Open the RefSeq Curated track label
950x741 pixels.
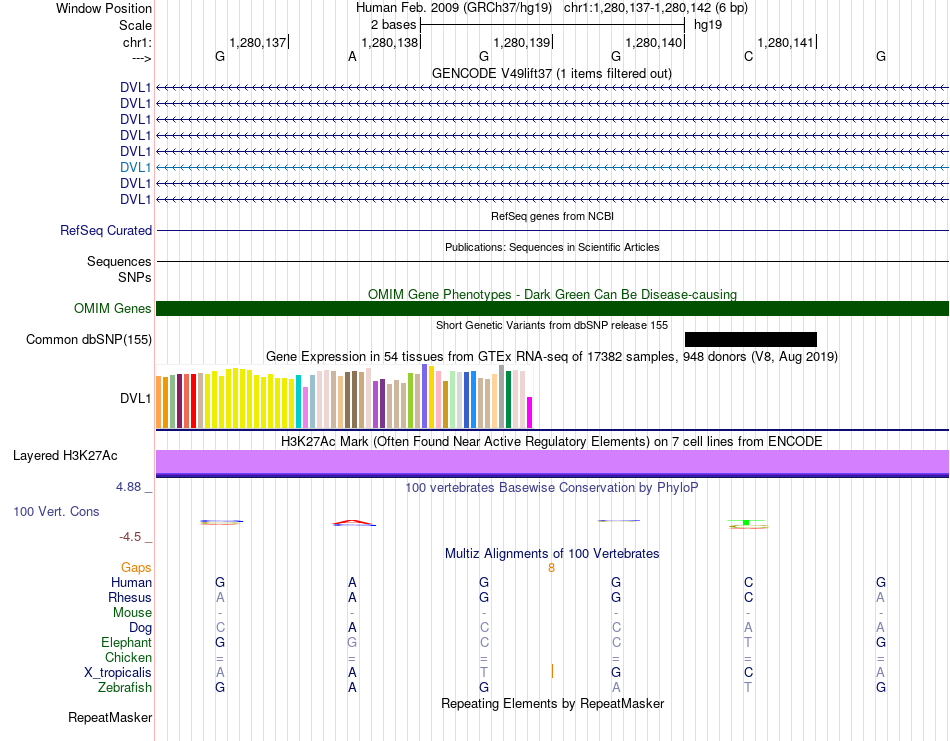click(x=106, y=230)
